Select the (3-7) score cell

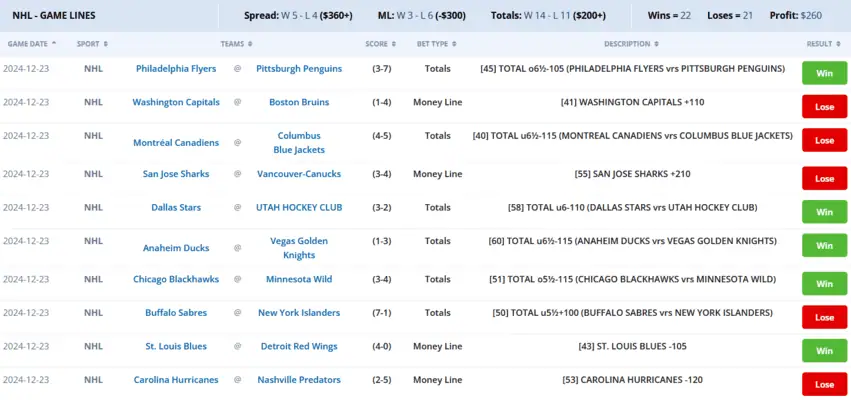coord(382,69)
